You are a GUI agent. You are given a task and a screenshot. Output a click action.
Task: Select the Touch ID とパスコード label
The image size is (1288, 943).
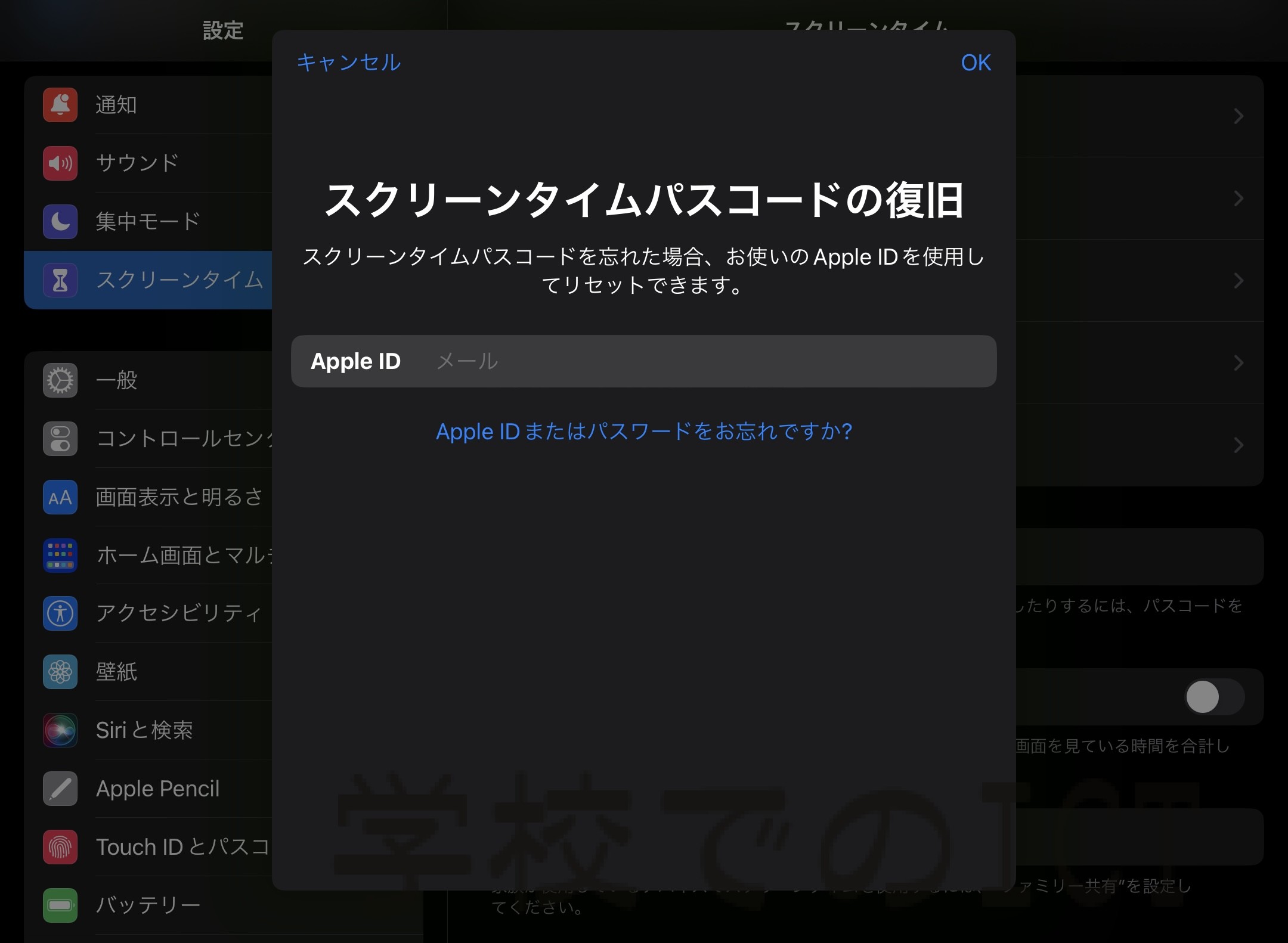184,847
